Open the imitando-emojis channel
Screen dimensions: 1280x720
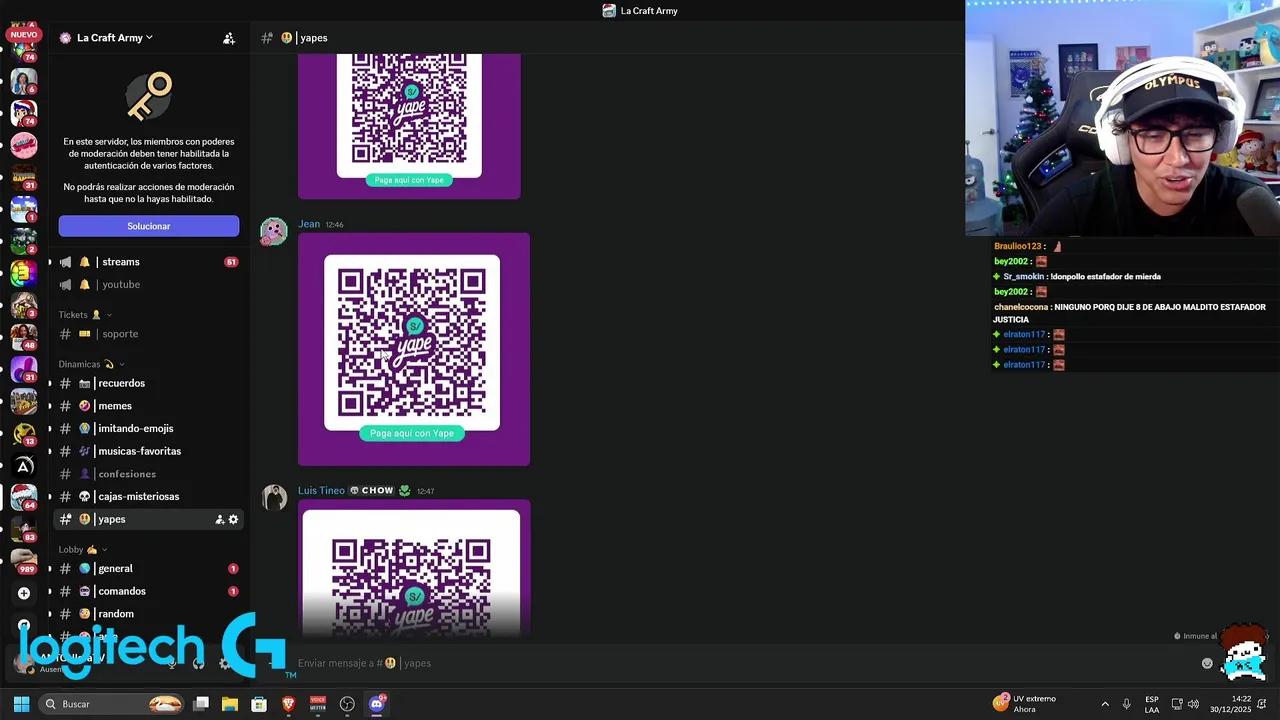pos(146,429)
